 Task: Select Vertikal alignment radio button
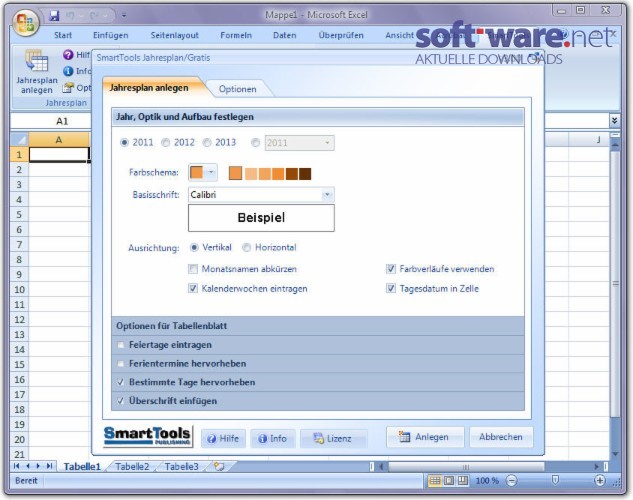pos(194,247)
